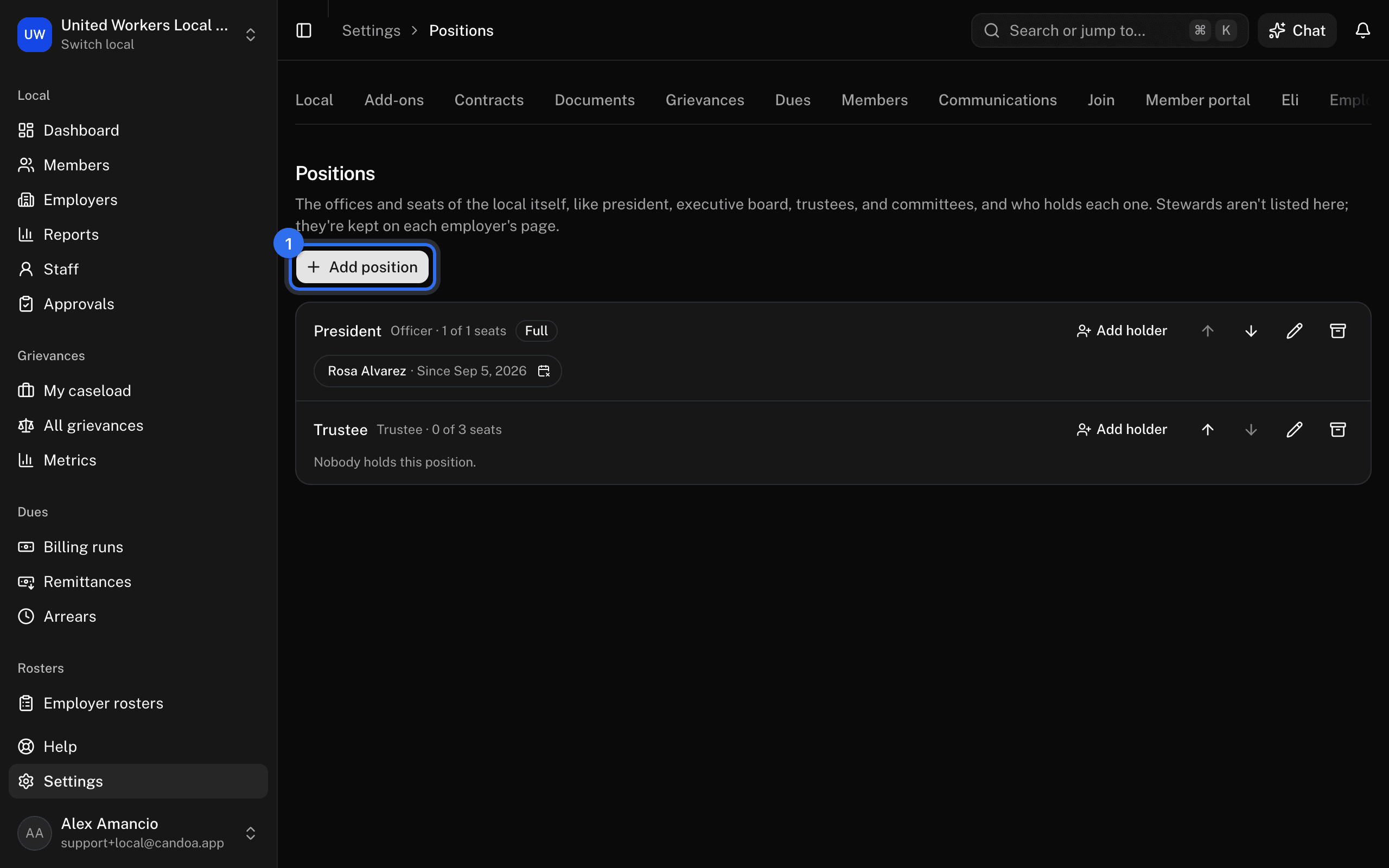Screen dimensions: 1389x868
Task: Open Employer rosters
Action: 138,703
